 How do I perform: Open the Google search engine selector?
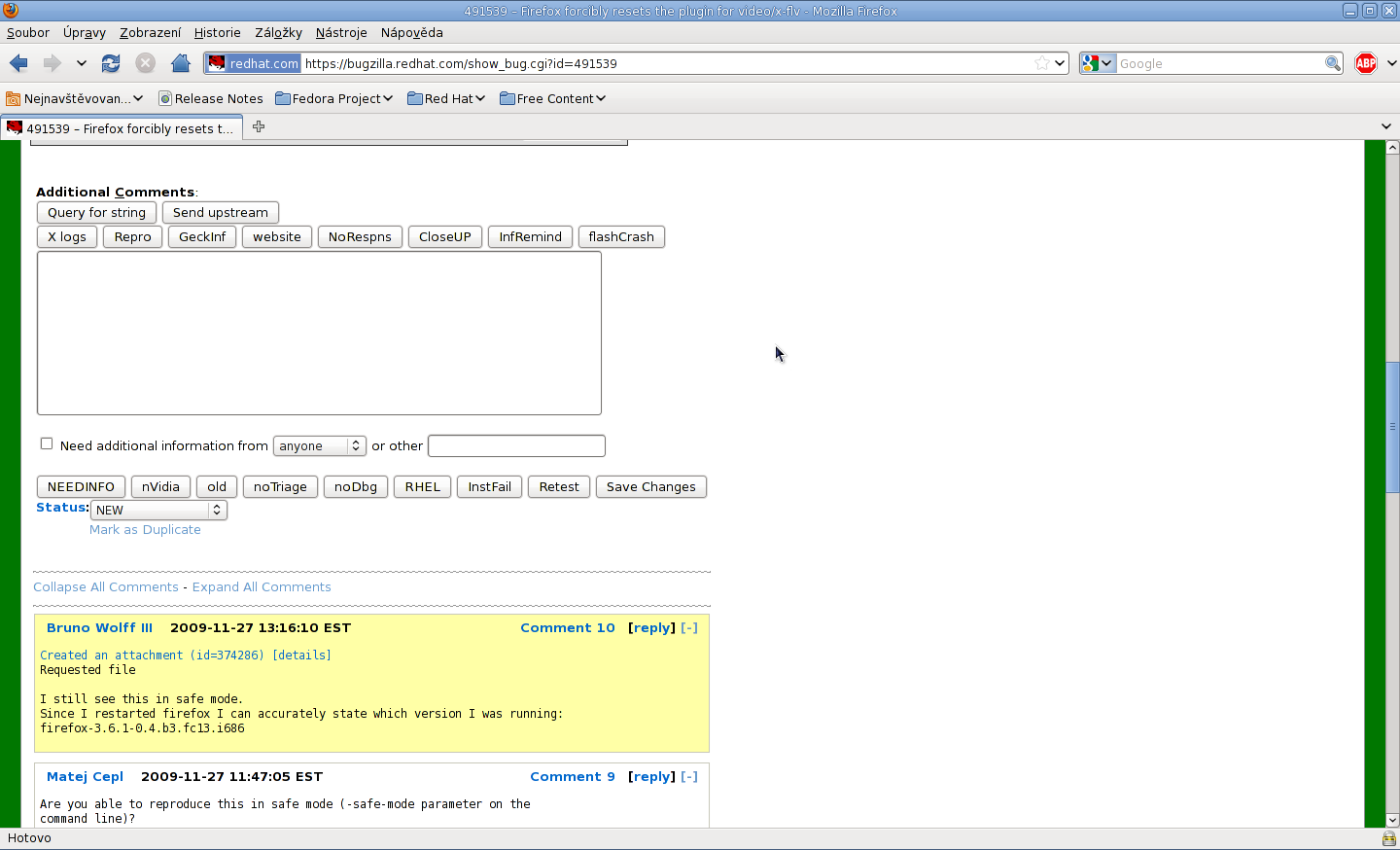[x=1098, y=63]
